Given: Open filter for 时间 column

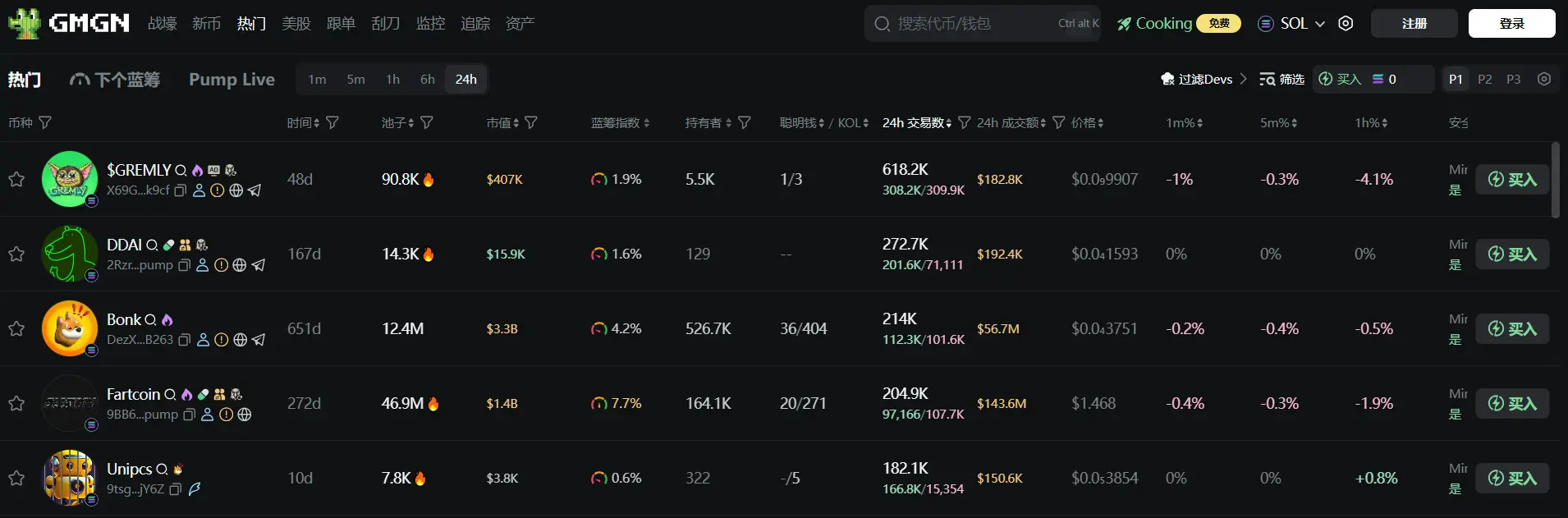Looking at the screenshot, I should tap(332, 122).
